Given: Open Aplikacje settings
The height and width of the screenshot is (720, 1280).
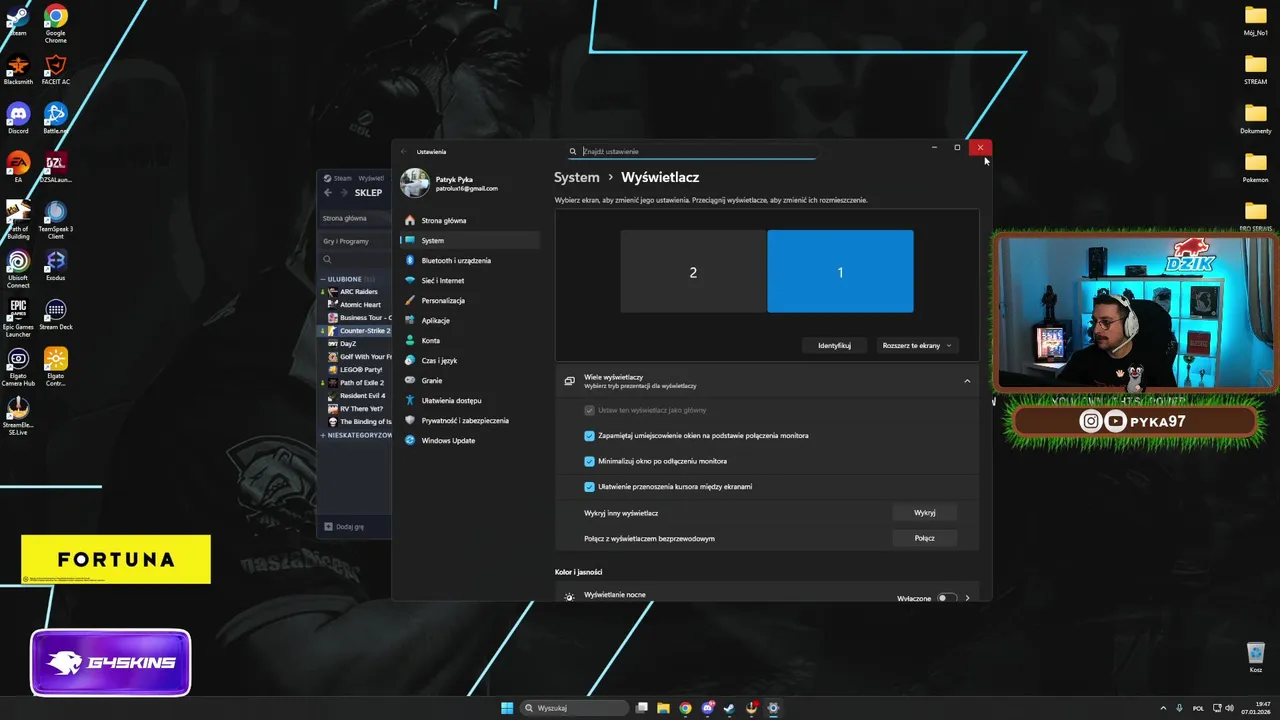Looking at the screenshot, I should pos(470,320).
